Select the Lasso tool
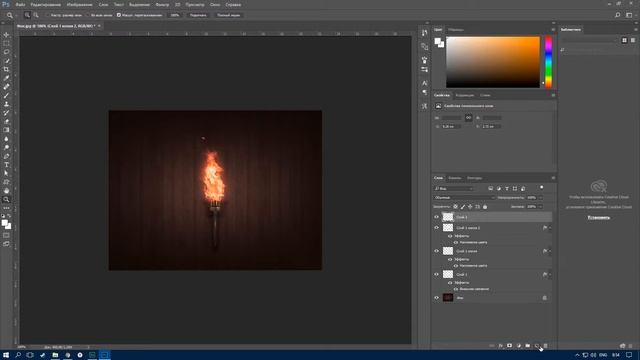 pyautogui.click(x=6, y=52)
